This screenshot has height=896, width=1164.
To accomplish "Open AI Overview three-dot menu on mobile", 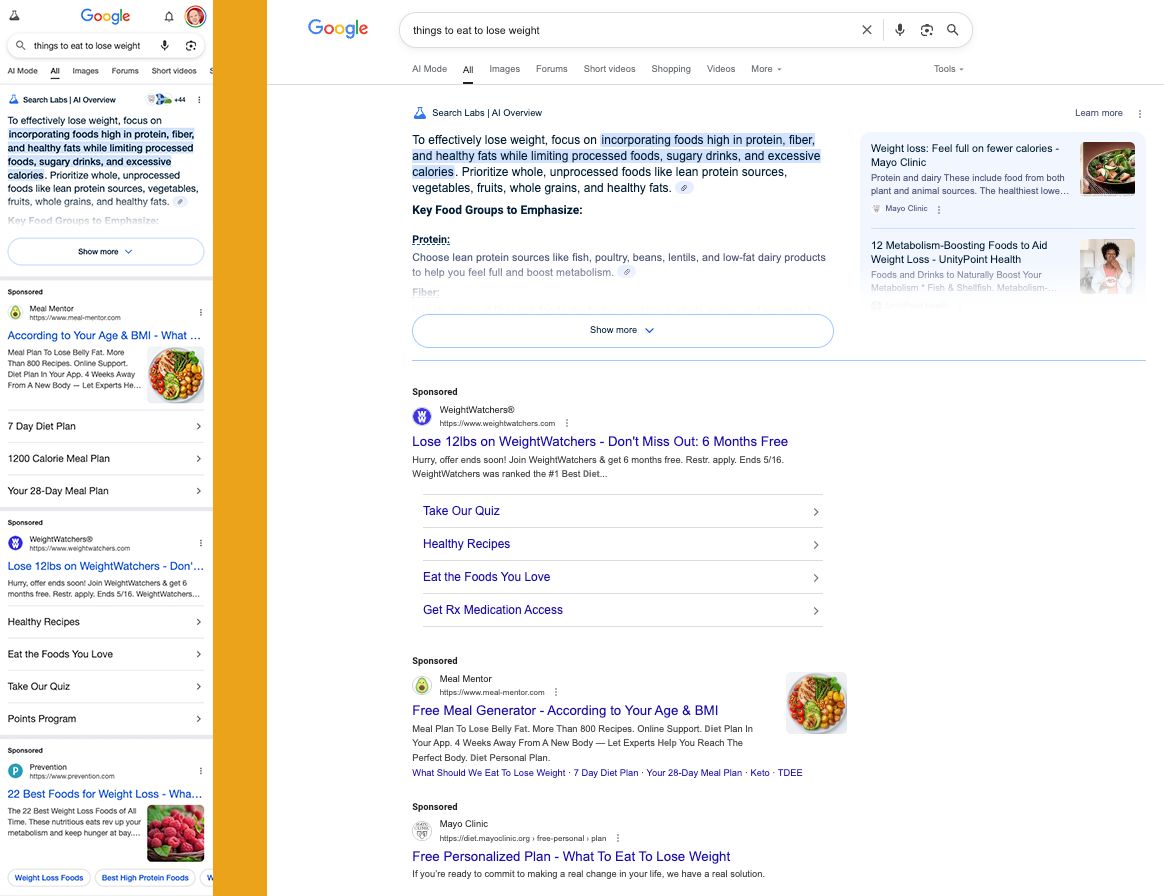I will tap(199, 99).
